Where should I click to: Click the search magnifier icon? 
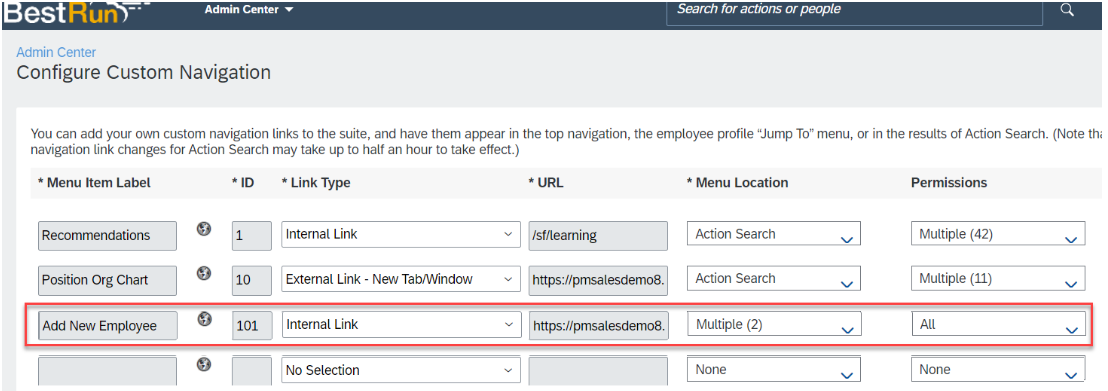[1067, 10]
